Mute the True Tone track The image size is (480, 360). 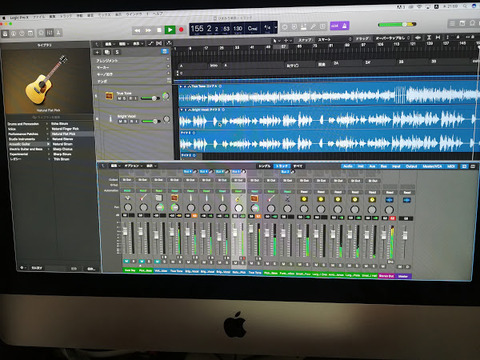coord(119,99)
